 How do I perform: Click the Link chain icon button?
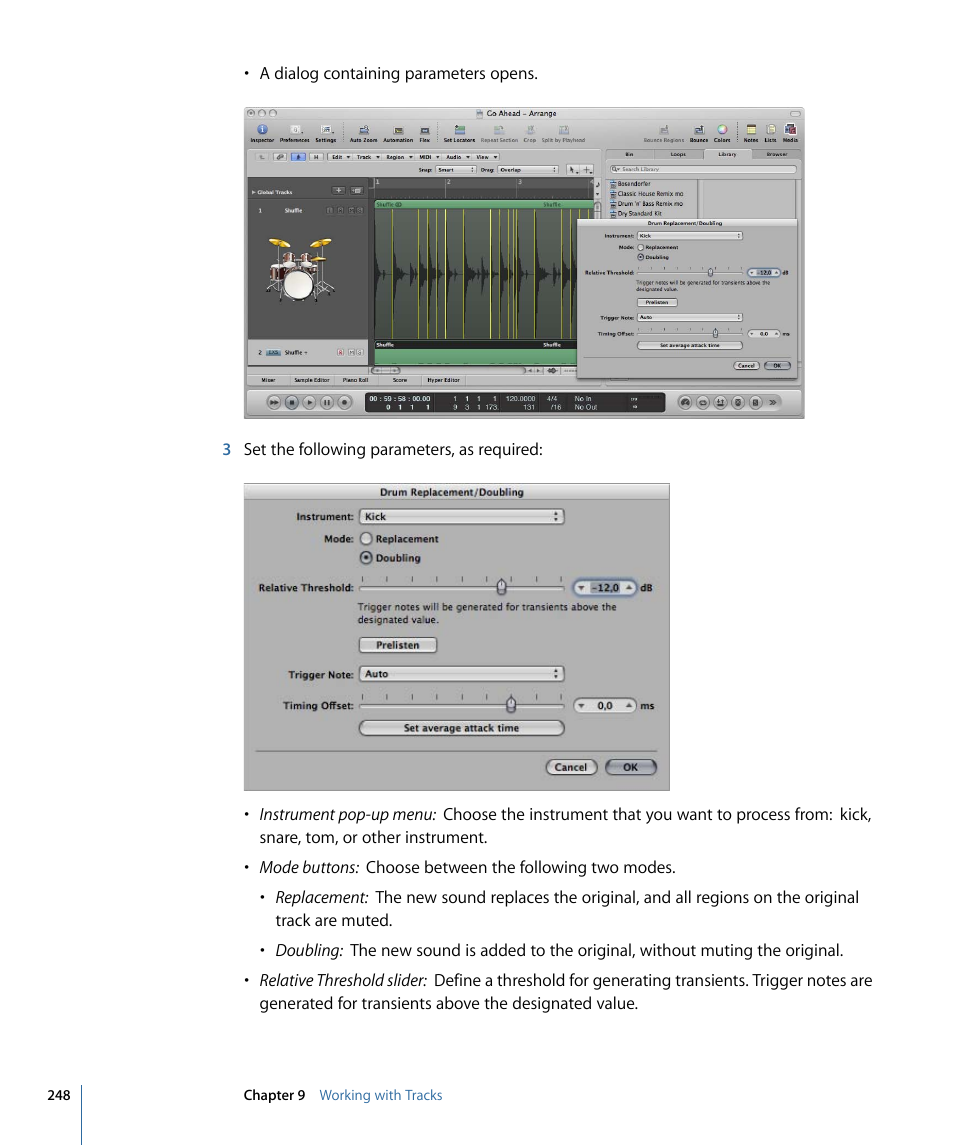(280, 157)
